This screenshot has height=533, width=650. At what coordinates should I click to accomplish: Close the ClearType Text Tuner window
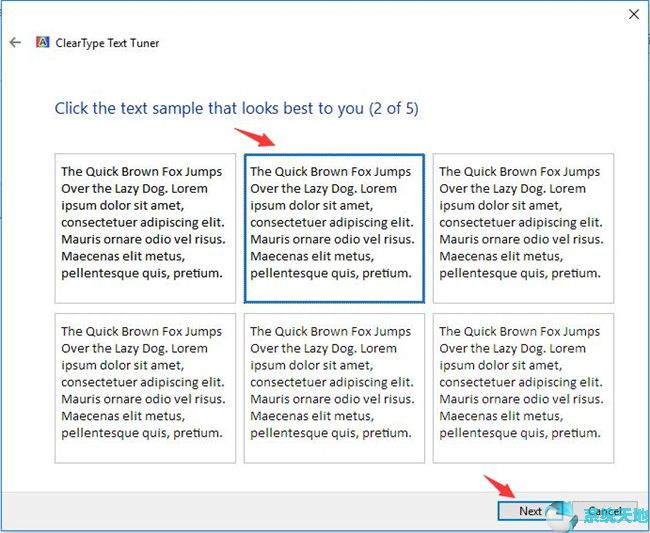click(x=633, y=14)
